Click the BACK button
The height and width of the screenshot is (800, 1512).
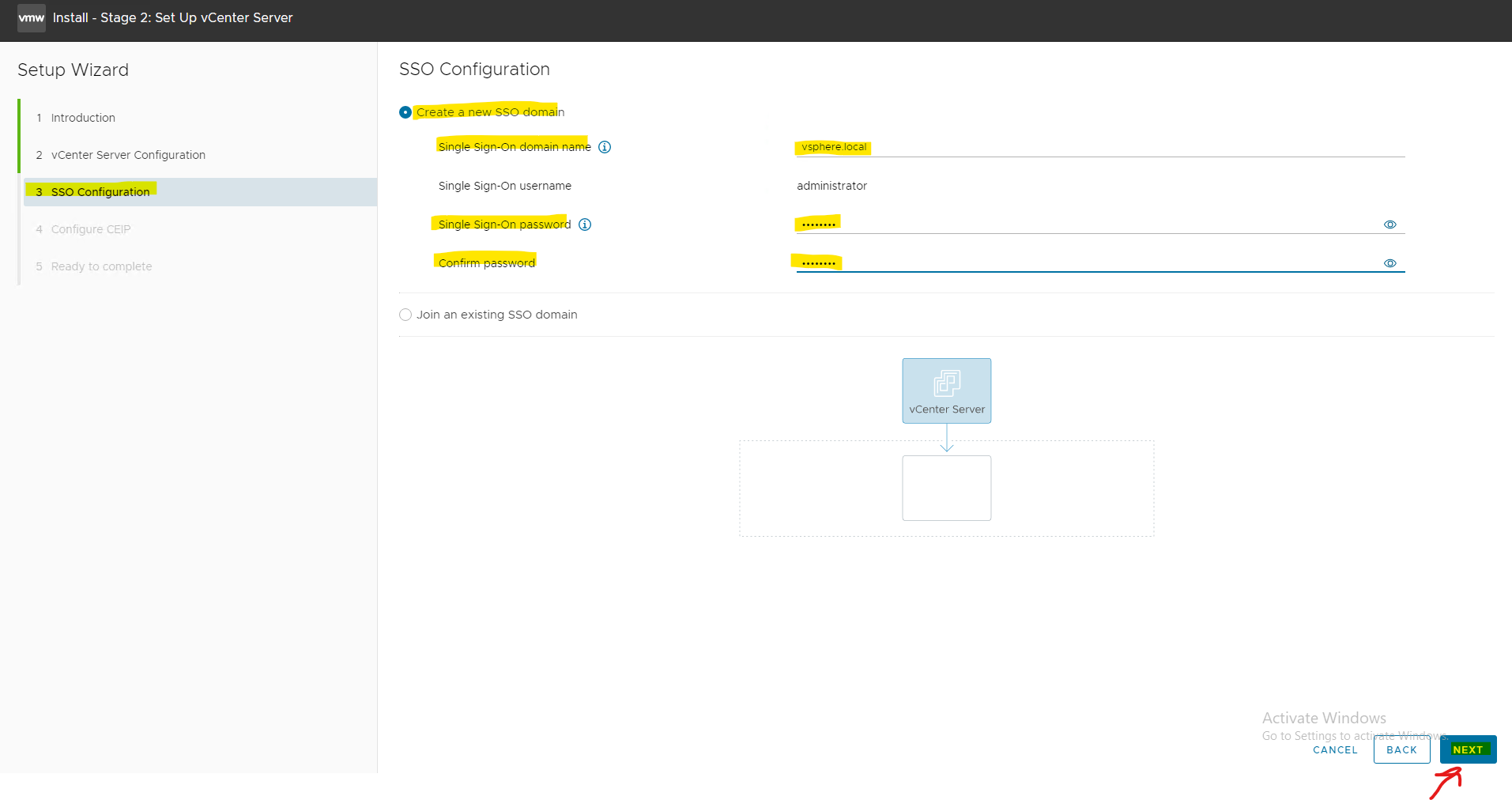pyautogui.click(x=1401, y=749)
